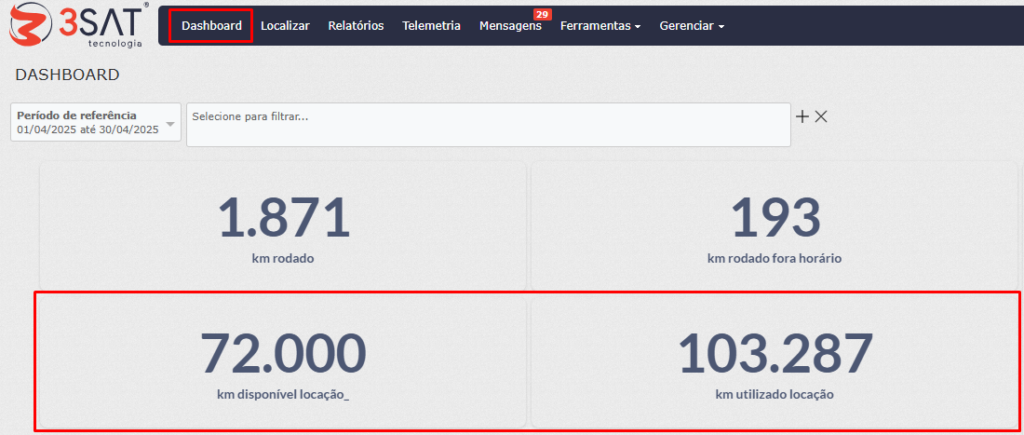
Task: Select the 'km rodado' card
Action: coord(283,227)
